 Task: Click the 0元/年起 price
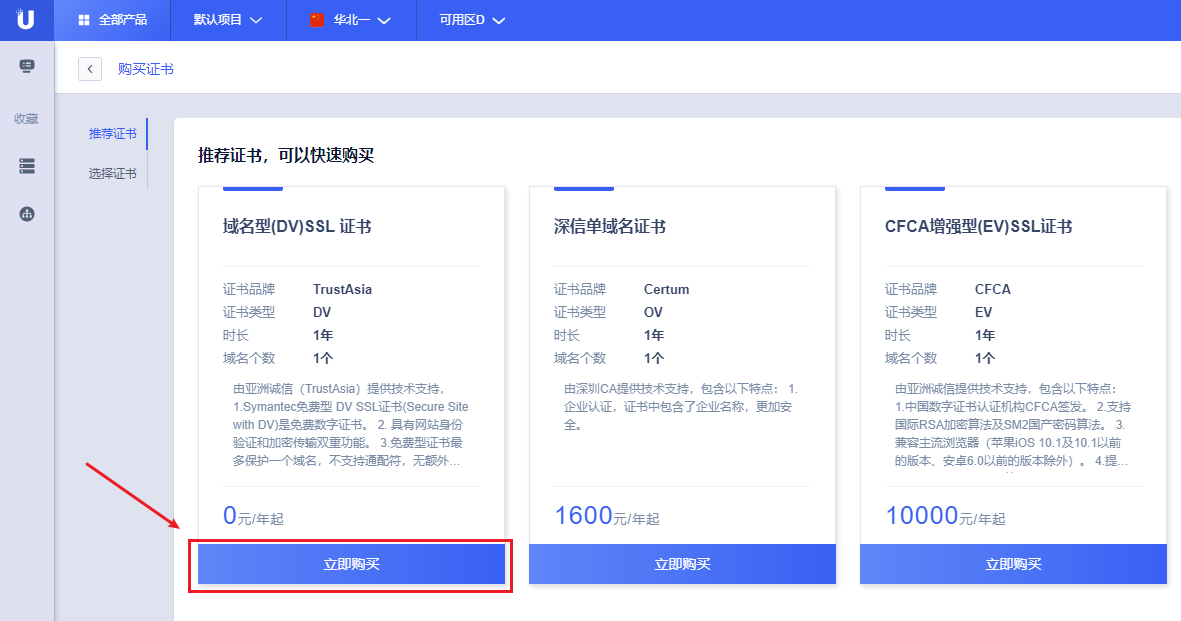[x=253, y=516]
